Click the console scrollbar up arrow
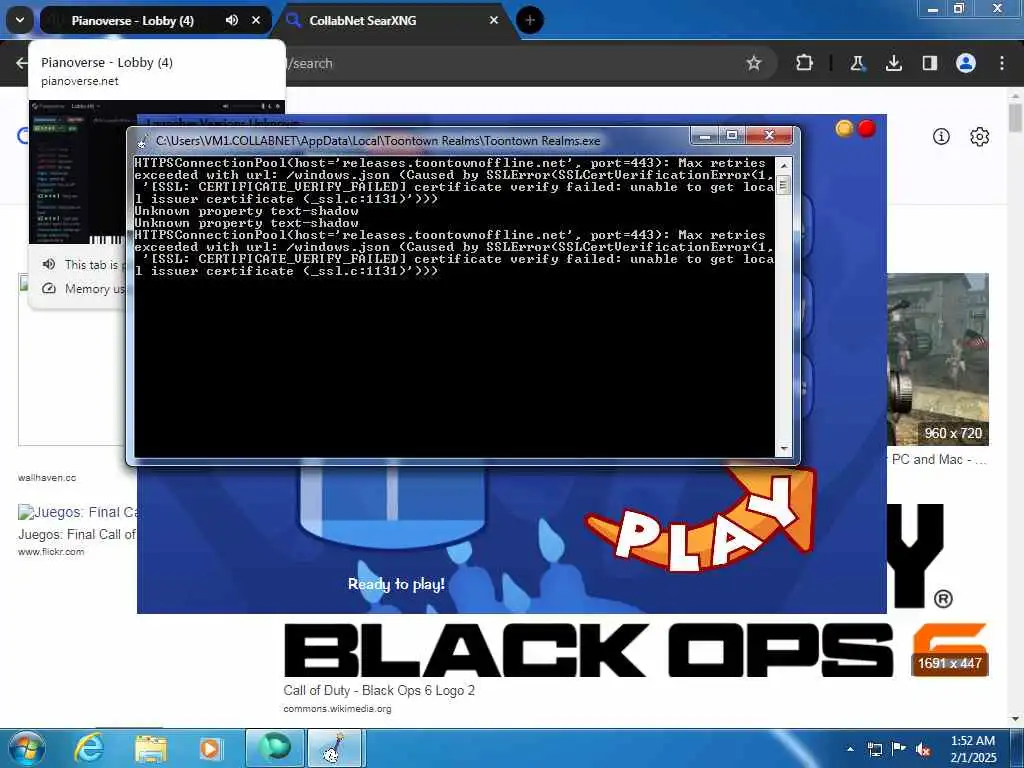This screenshot has width=1024, height=768. tap(783, 165)
